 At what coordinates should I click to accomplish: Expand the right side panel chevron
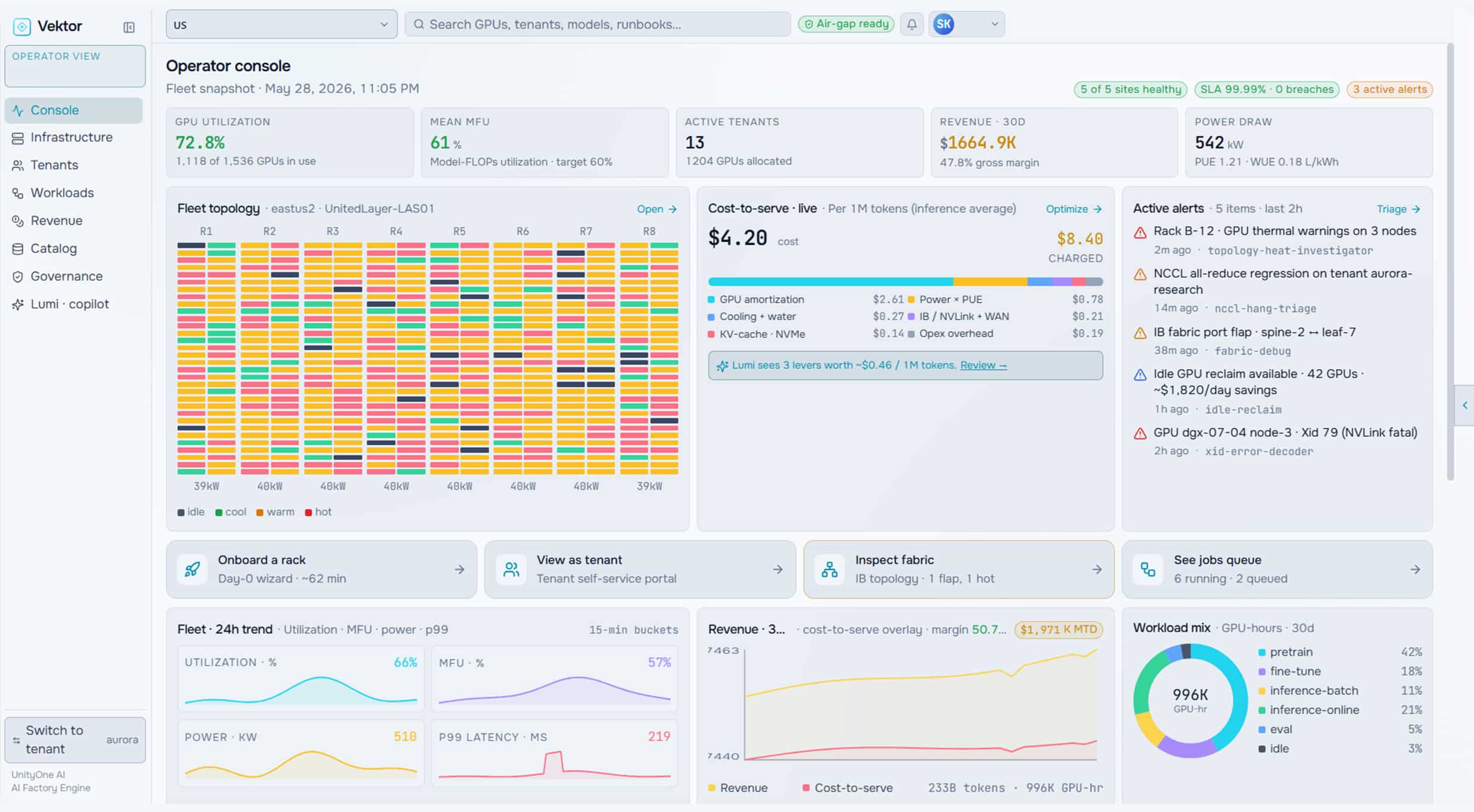coord(1465,405)
